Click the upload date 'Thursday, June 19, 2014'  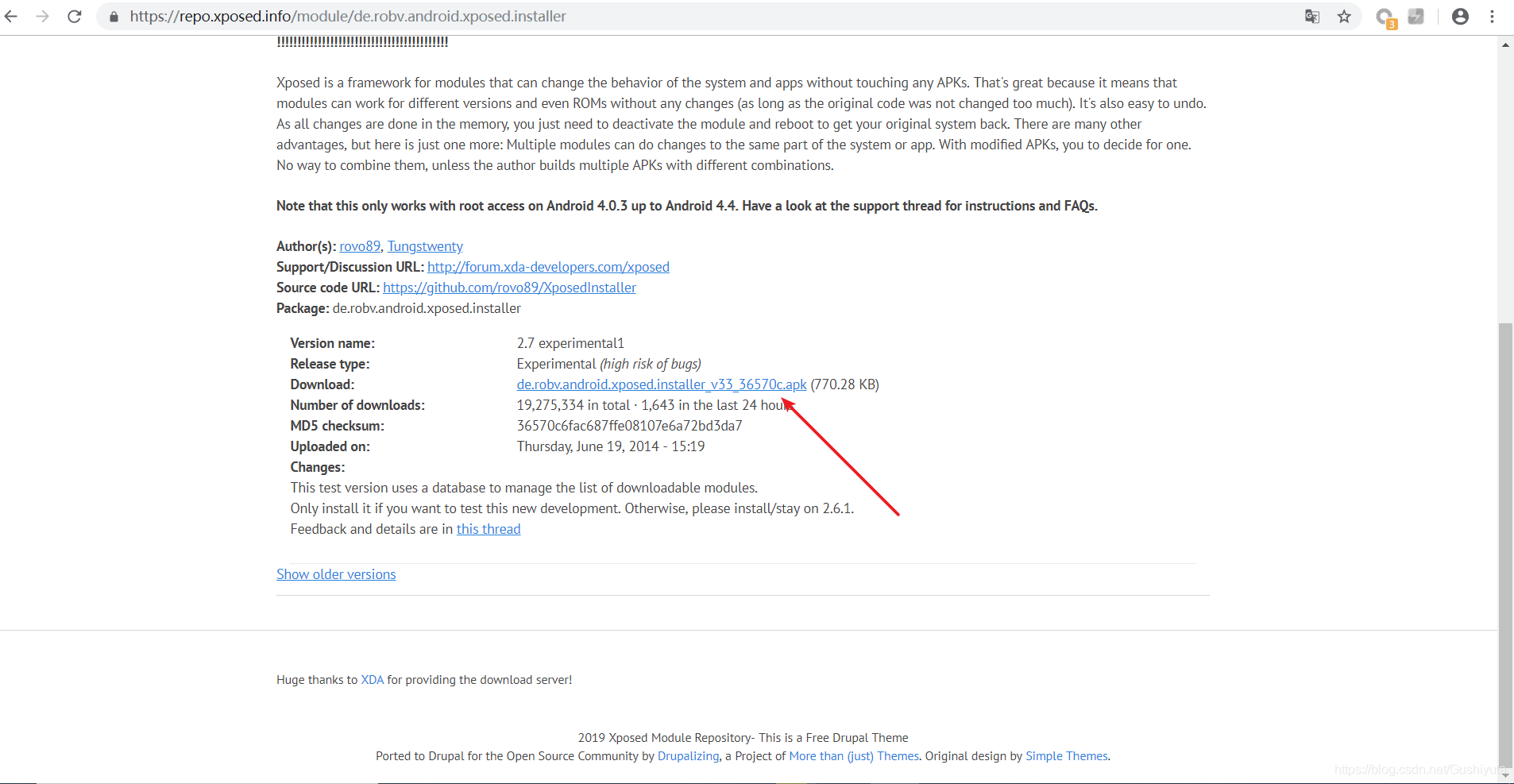[x=588, y=446]
